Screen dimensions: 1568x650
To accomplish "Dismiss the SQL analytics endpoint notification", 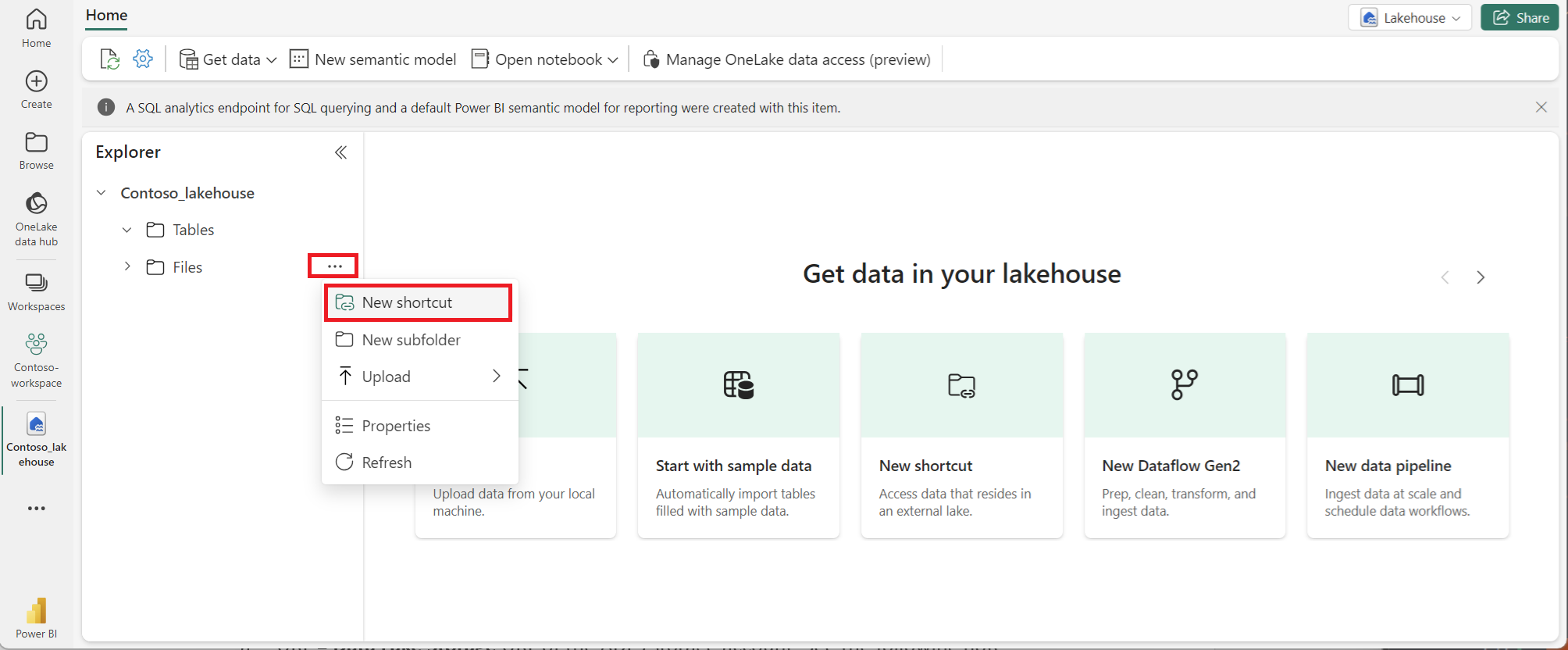I will tap(1541, 107).
